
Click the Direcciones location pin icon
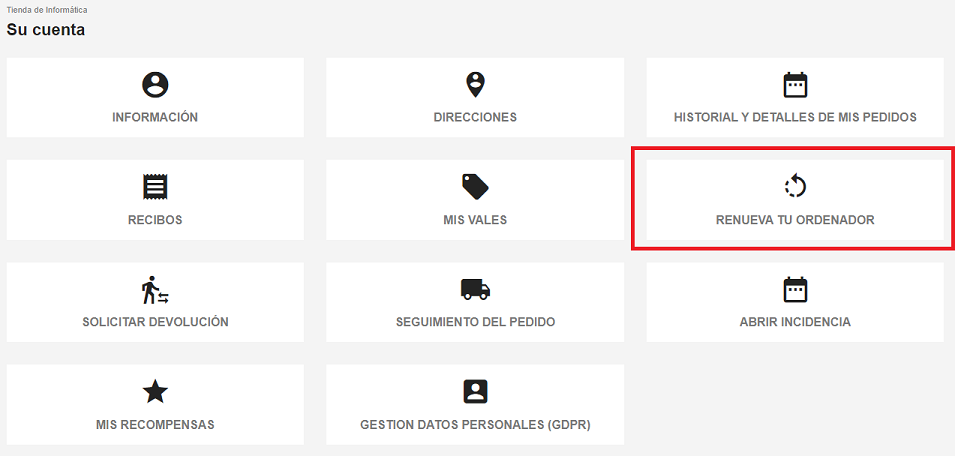[x=475, y=85]
